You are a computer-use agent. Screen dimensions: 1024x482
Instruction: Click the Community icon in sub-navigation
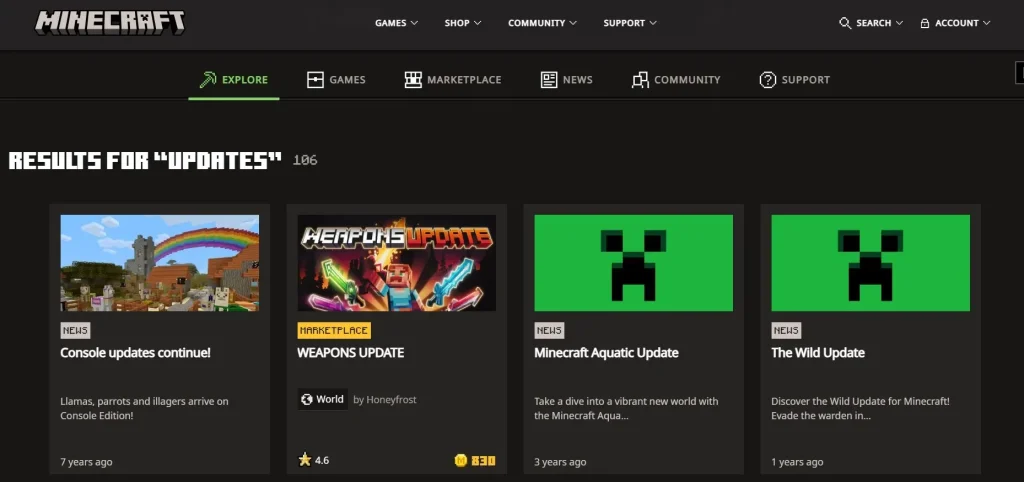640,80
